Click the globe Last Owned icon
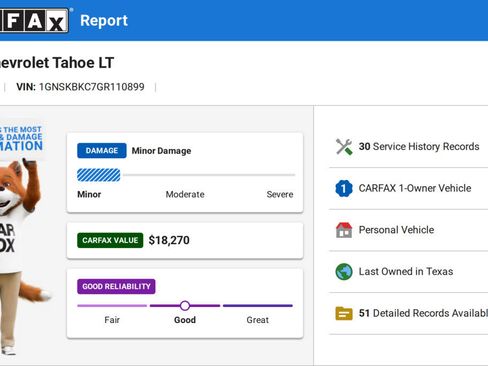The width and height of the screenshot is (488, 366). coord(344,272)
